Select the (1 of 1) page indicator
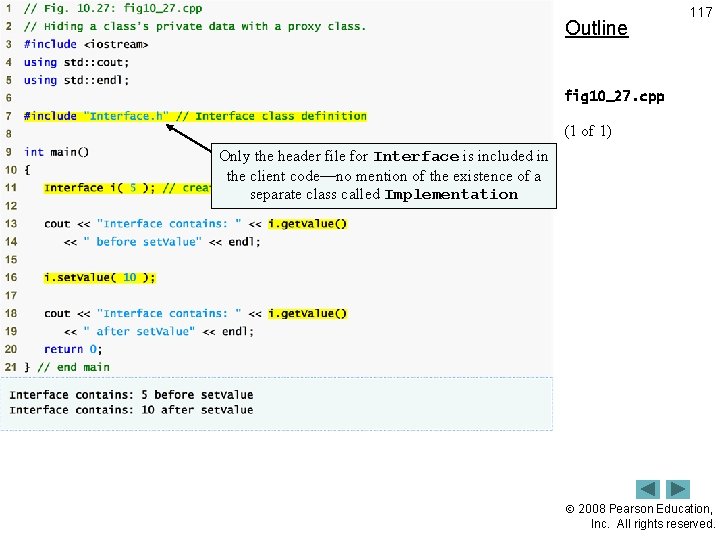This screenshot has width=720, height=540. point(588,131)
